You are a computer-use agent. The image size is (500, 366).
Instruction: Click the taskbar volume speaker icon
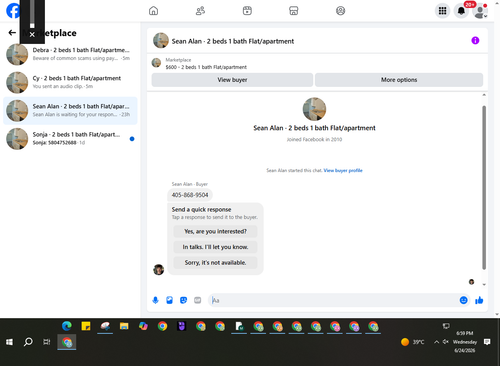(446, 342)
